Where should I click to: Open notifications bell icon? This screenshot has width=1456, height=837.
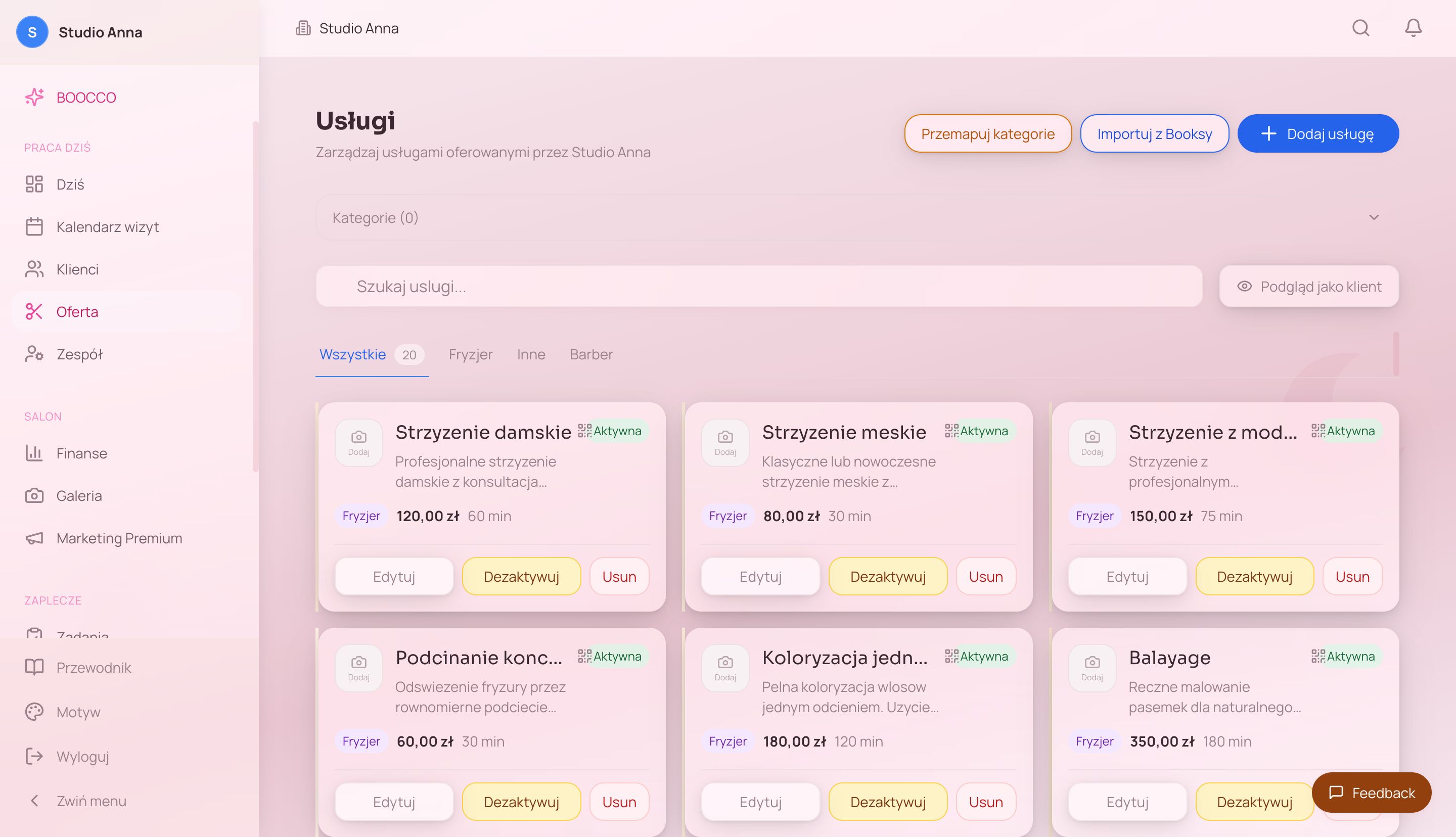(x=1413, y=28)
